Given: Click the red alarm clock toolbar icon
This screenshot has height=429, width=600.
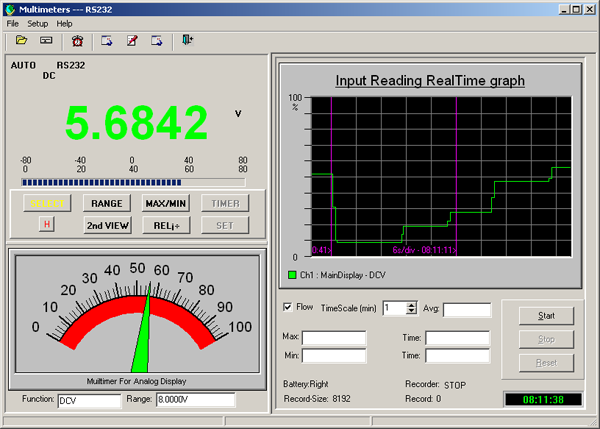Looking at the screenshot, I should pos(78,41).
